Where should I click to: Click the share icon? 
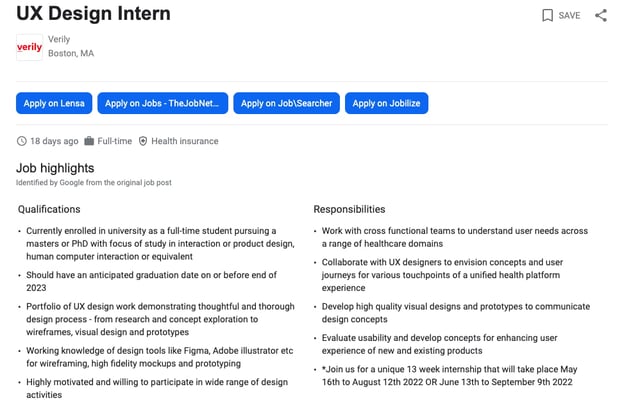pos(601,15)
